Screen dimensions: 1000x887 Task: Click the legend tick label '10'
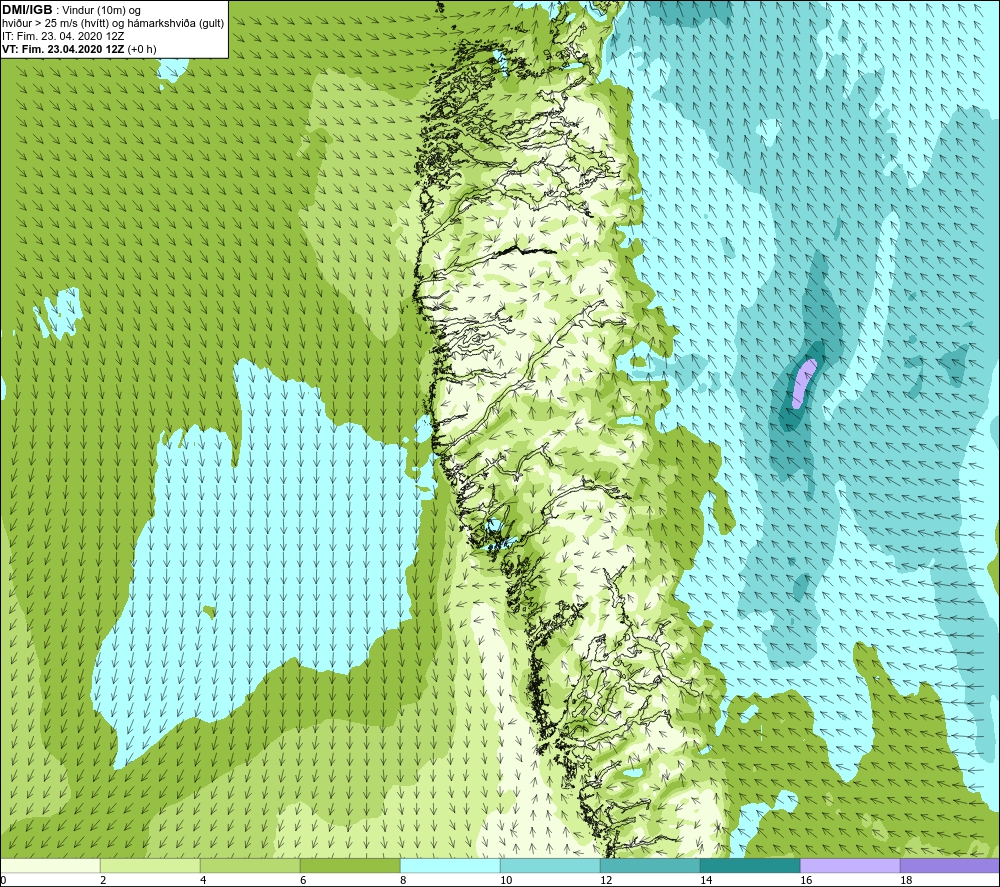(x=506, y=881)
